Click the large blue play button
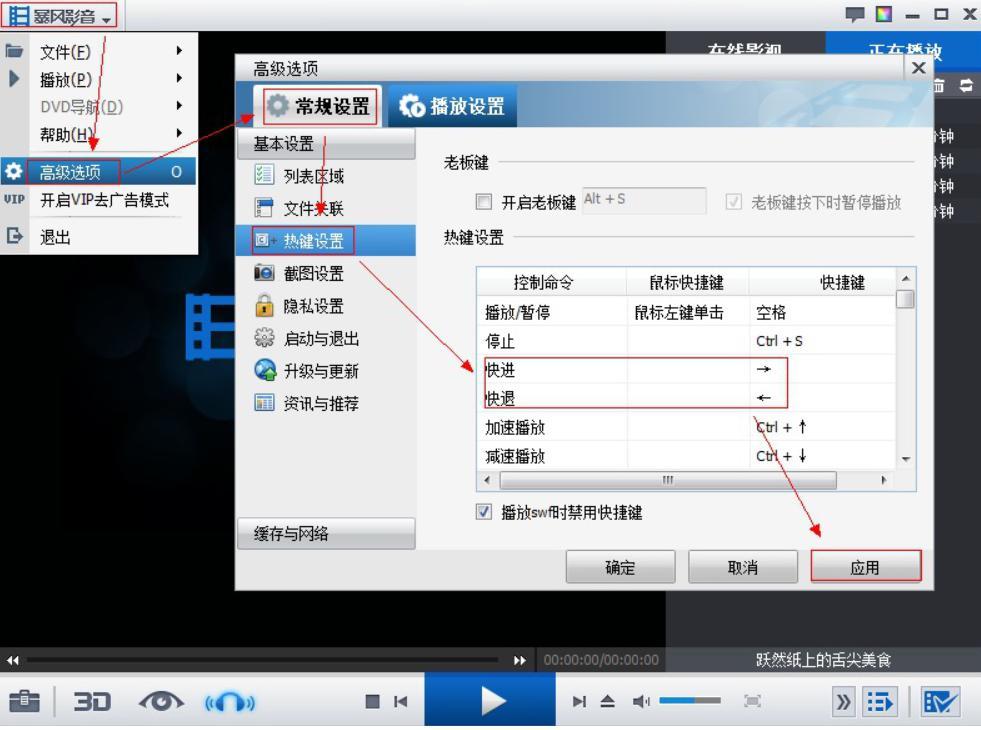The image size is (981, 730). click(490, 700)
